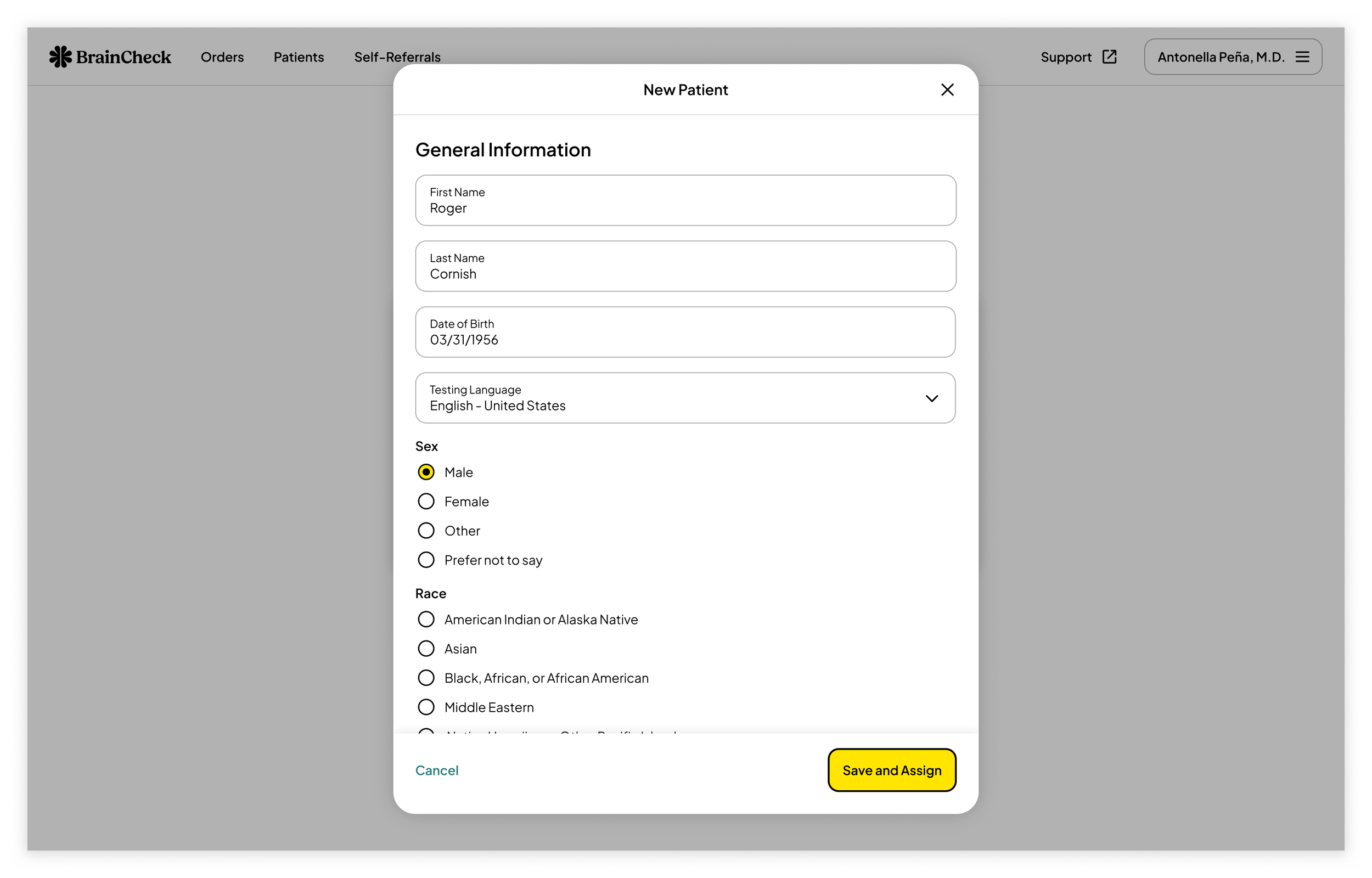Screen dimensions: 1372x878
Task: Select the Middle Eastern race option
Action: click(x=426, y=707)
